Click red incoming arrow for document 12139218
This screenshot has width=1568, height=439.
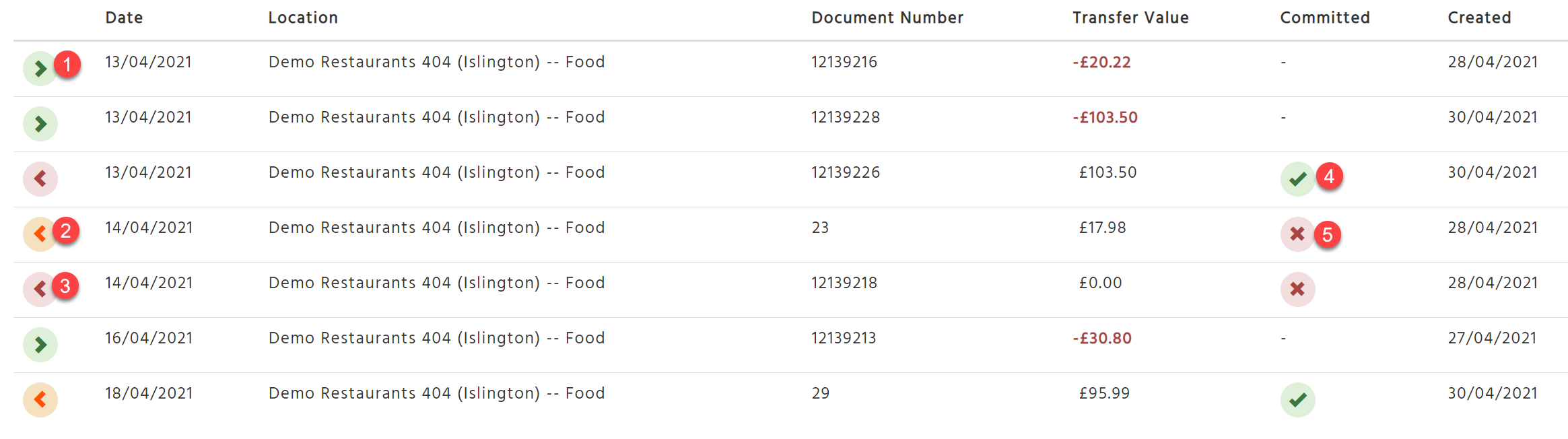tap(40, 290)
